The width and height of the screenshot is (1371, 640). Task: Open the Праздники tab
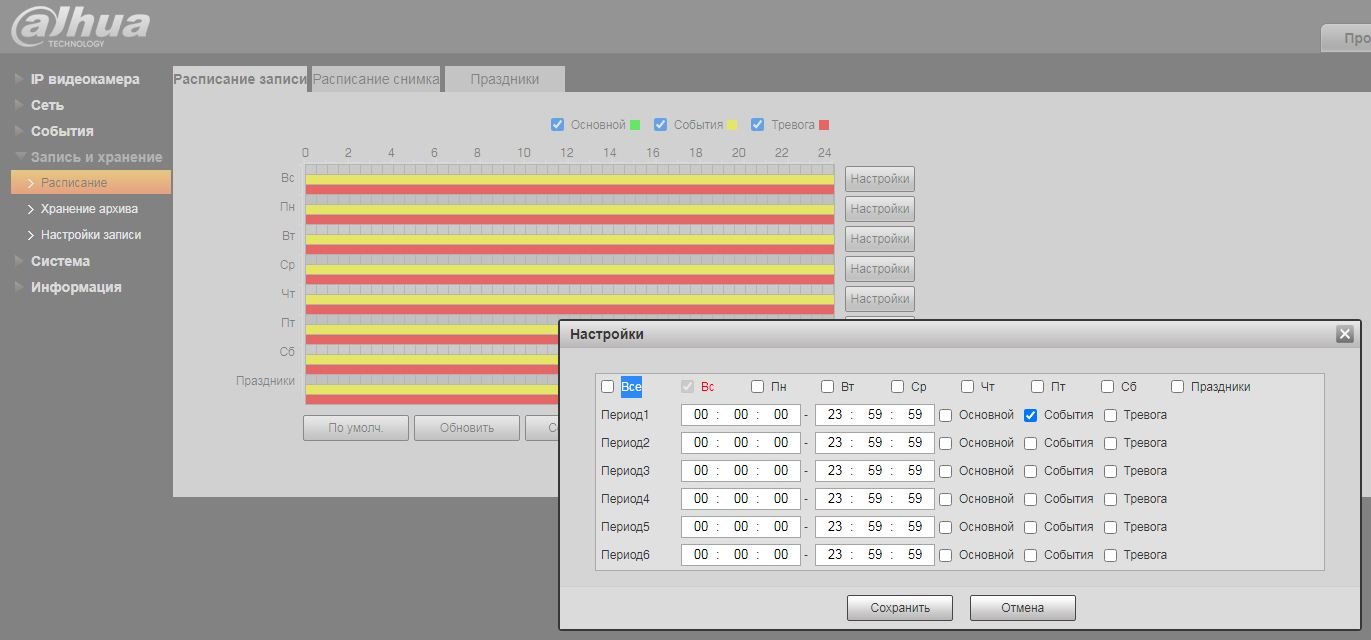point(505,79)
